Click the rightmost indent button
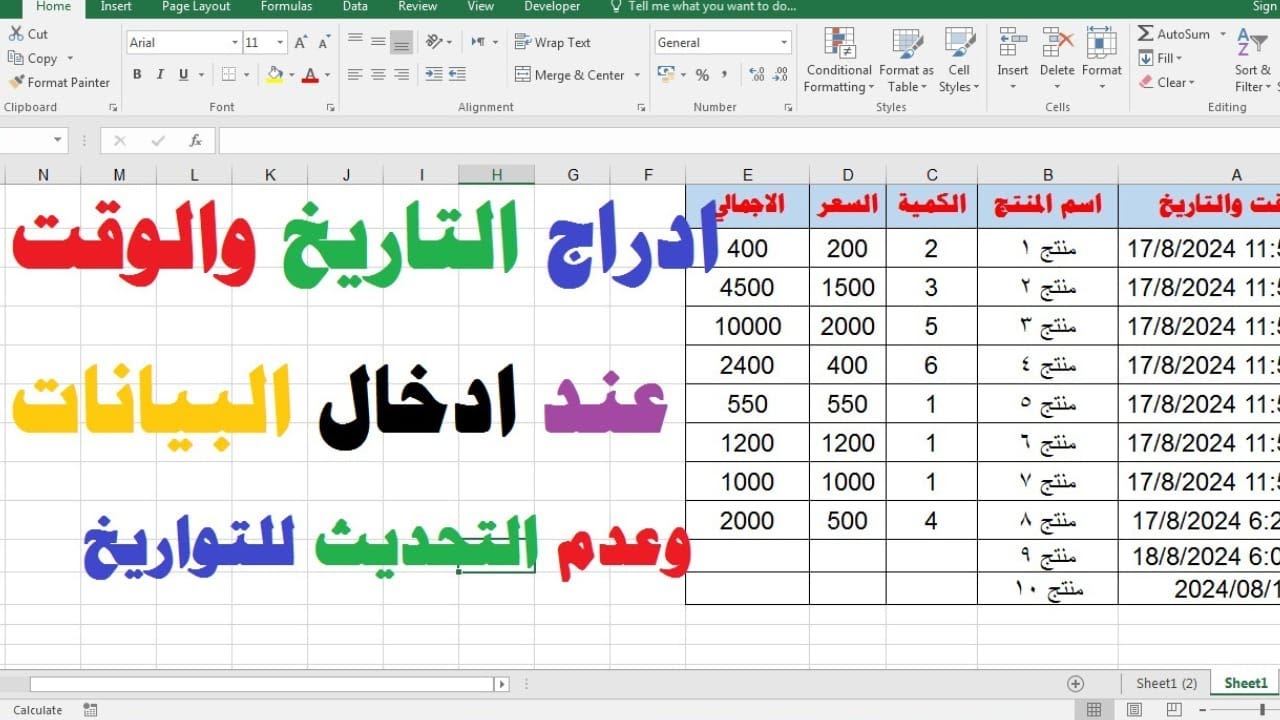 [x=457, y=74]
